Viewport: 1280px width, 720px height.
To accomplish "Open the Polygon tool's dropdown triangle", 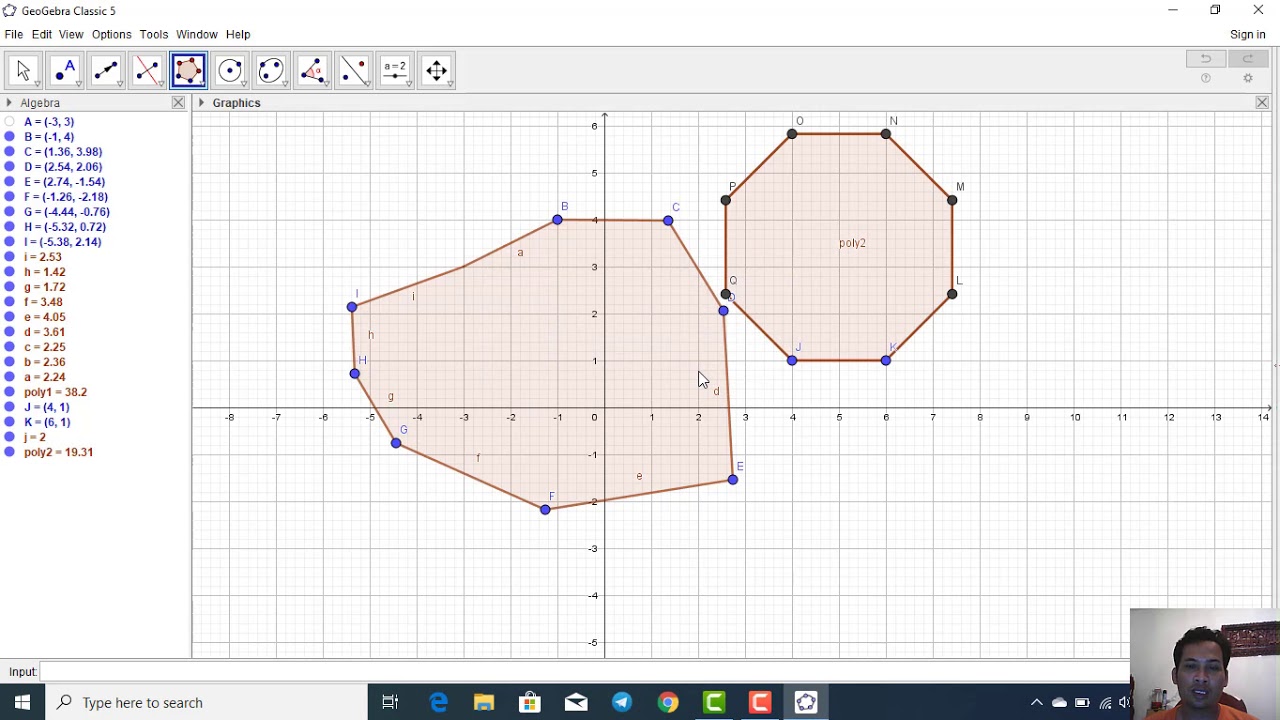I will click(202, 84).
